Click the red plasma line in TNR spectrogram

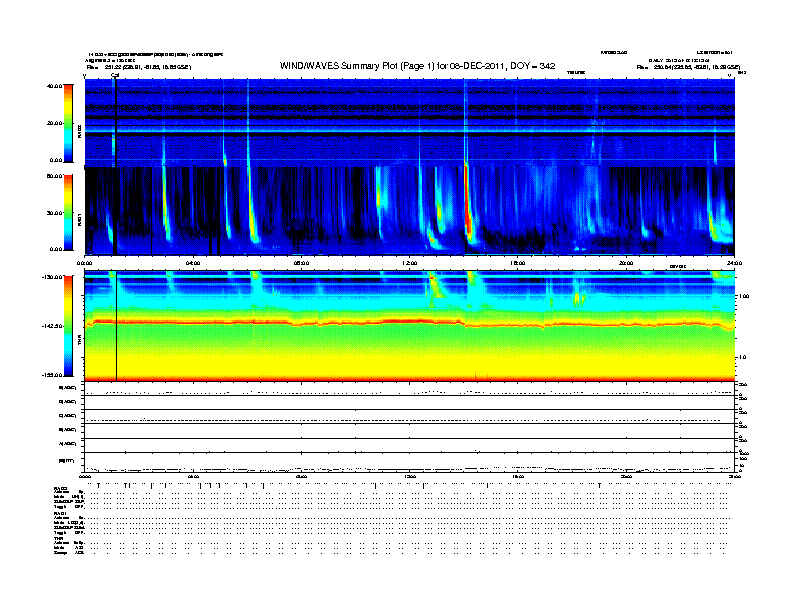click(x=410, y=322)
